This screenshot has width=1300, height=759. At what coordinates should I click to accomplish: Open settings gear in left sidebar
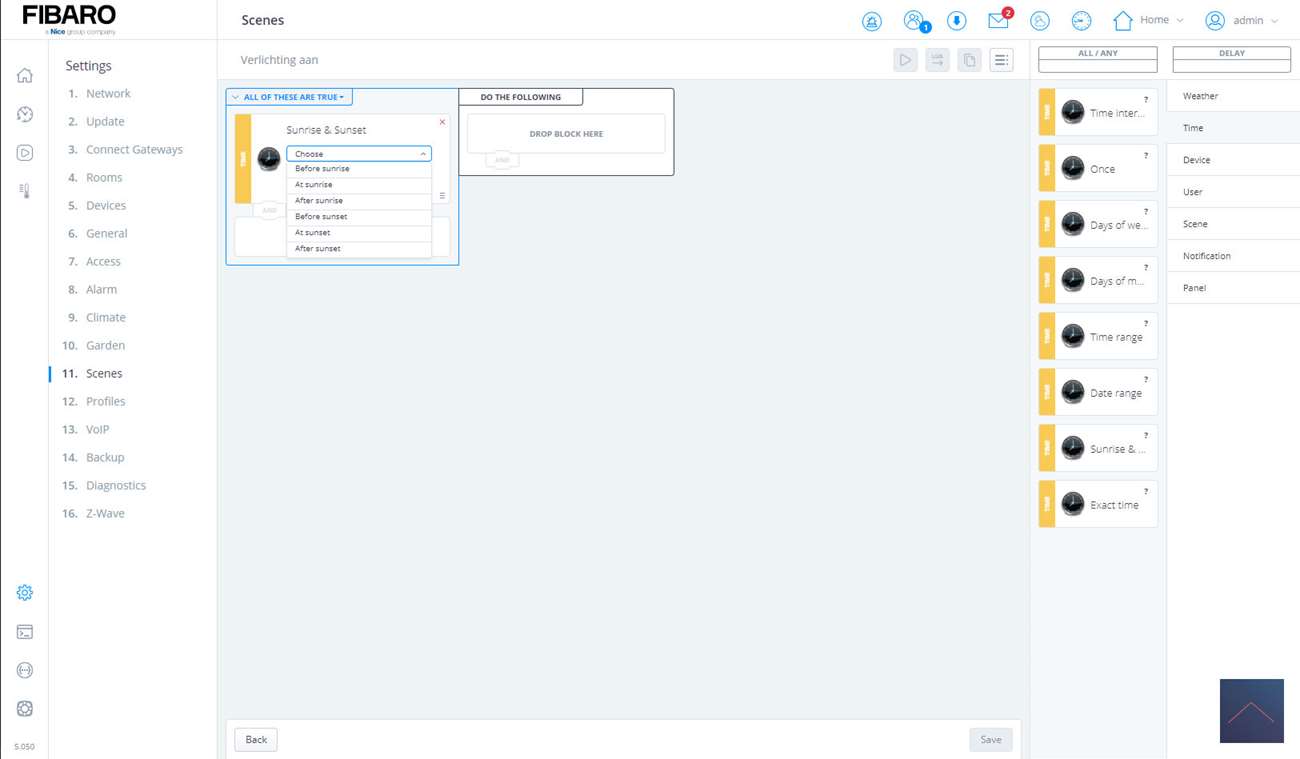click(25, 593)
